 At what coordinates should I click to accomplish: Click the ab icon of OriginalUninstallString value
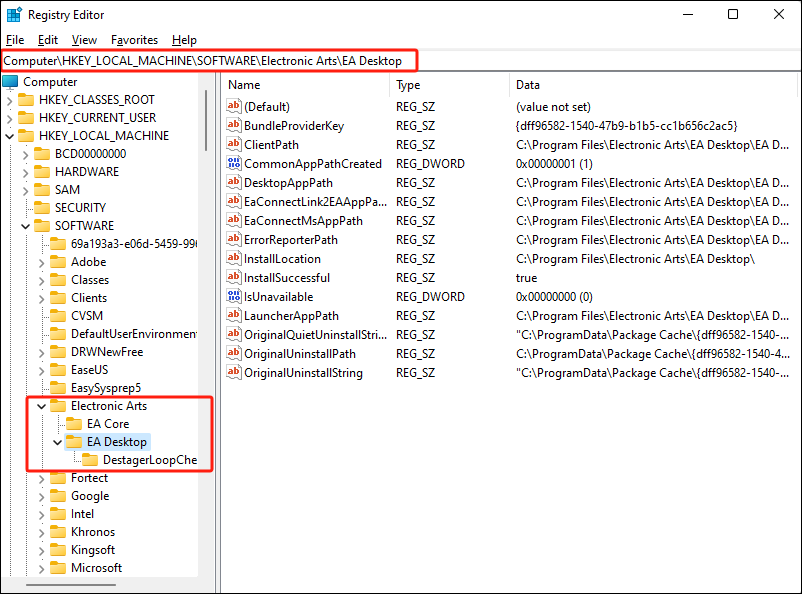[x=234, y=372]
